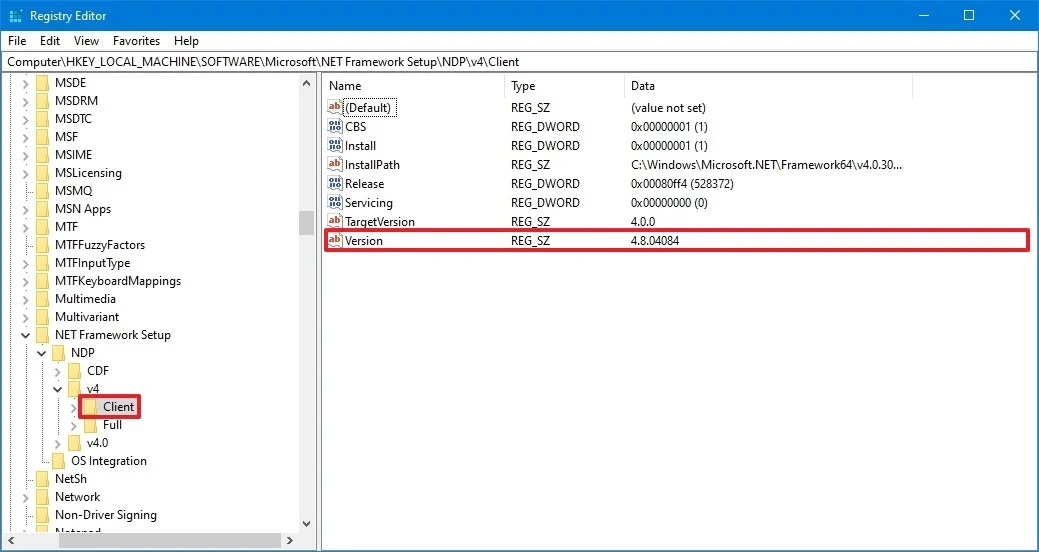Click the tree vertical scrollbar thumb
Viewport: 1039px width, 552px height.
coord(306,223)
